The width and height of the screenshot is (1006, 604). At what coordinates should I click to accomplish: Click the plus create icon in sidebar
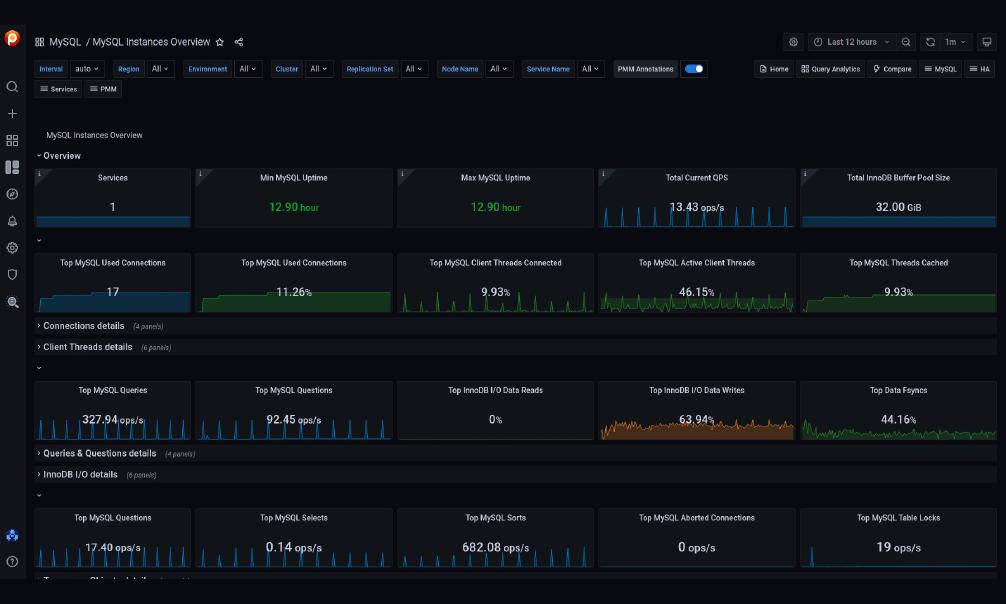click(x=12, y=114)
